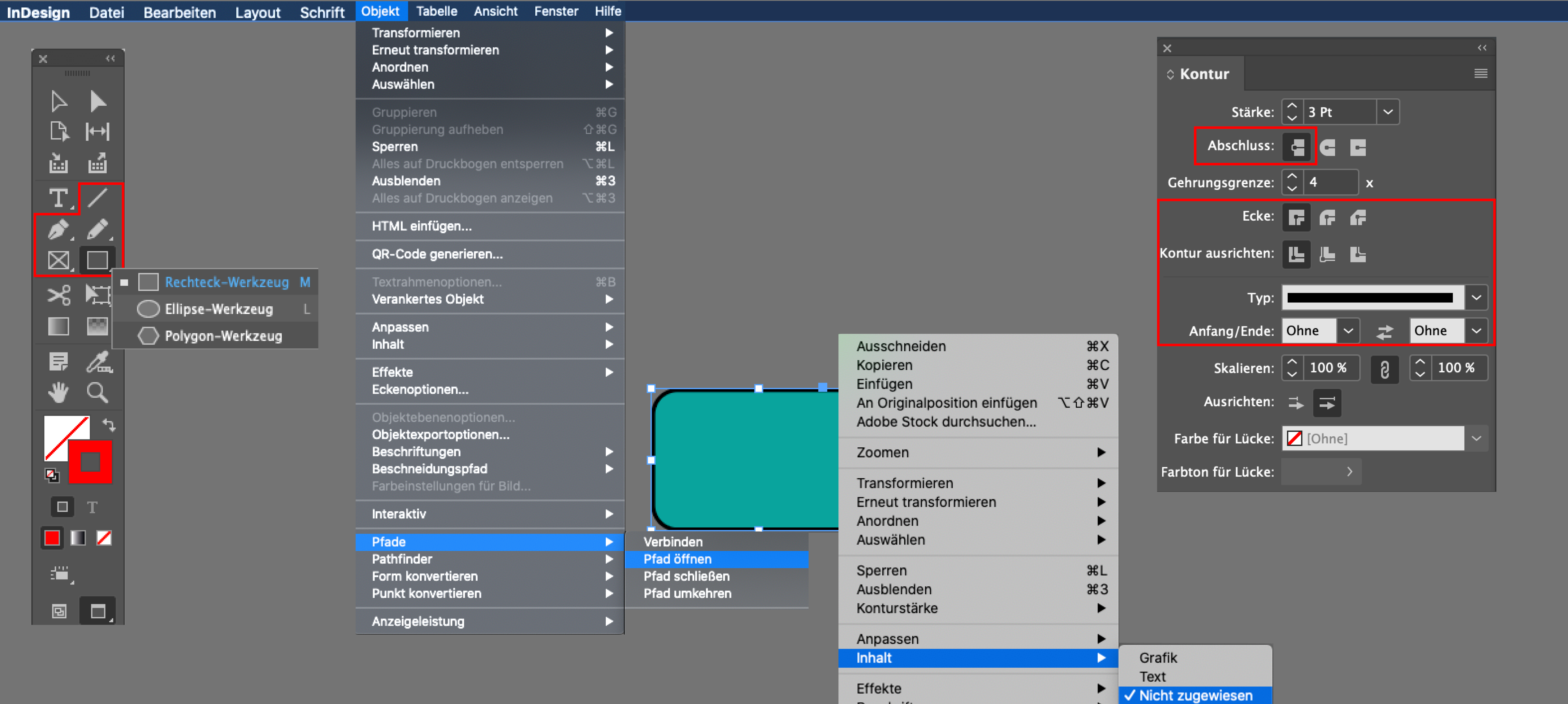Toggle the scale link chain button
The width and height of the screenshot is (1568, 704).
(1384, 369)
